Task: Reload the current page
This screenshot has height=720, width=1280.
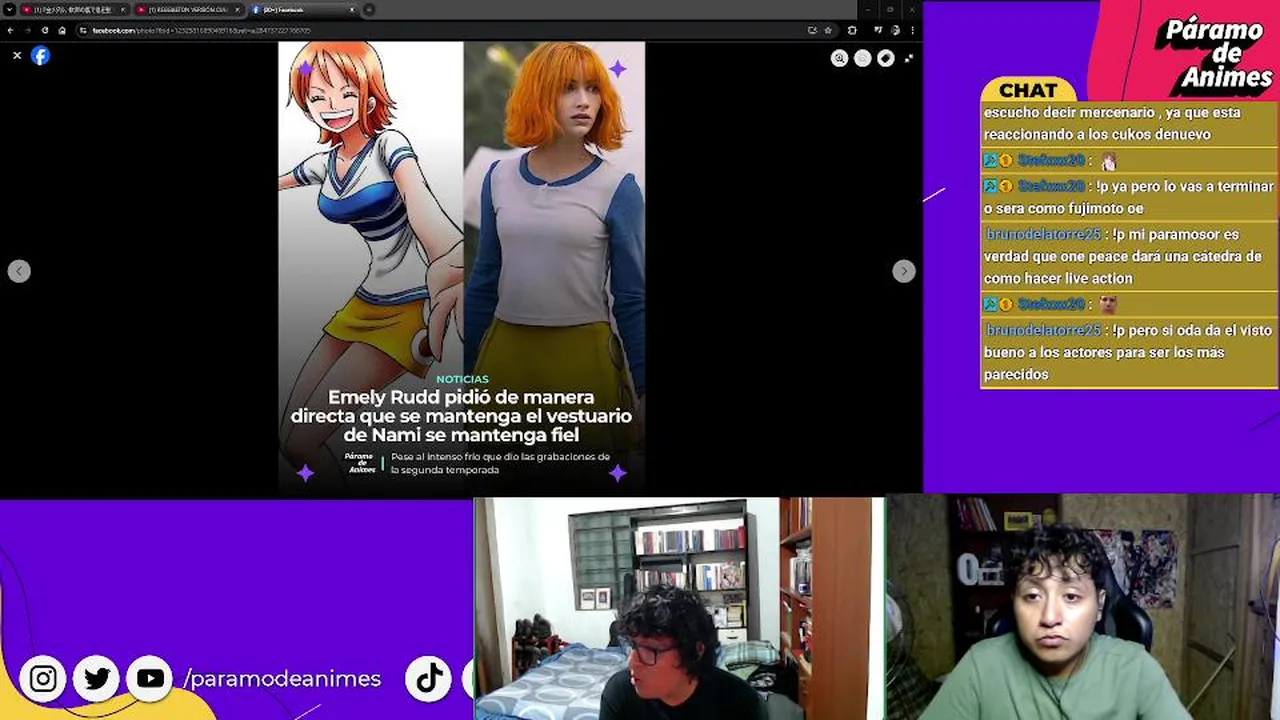Action: point(45,30)
